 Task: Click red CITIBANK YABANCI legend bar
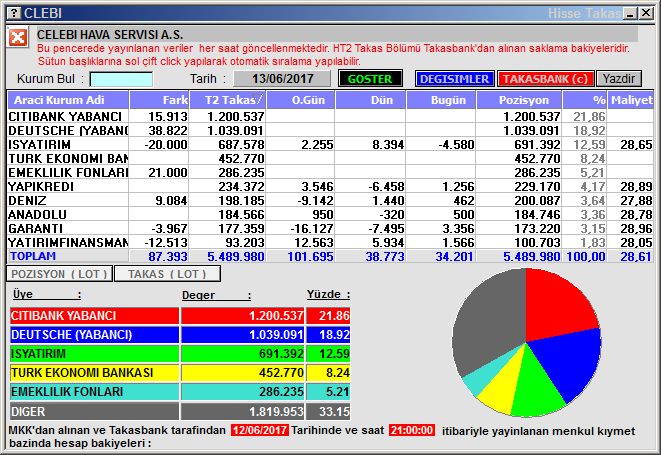pos(94,315)
